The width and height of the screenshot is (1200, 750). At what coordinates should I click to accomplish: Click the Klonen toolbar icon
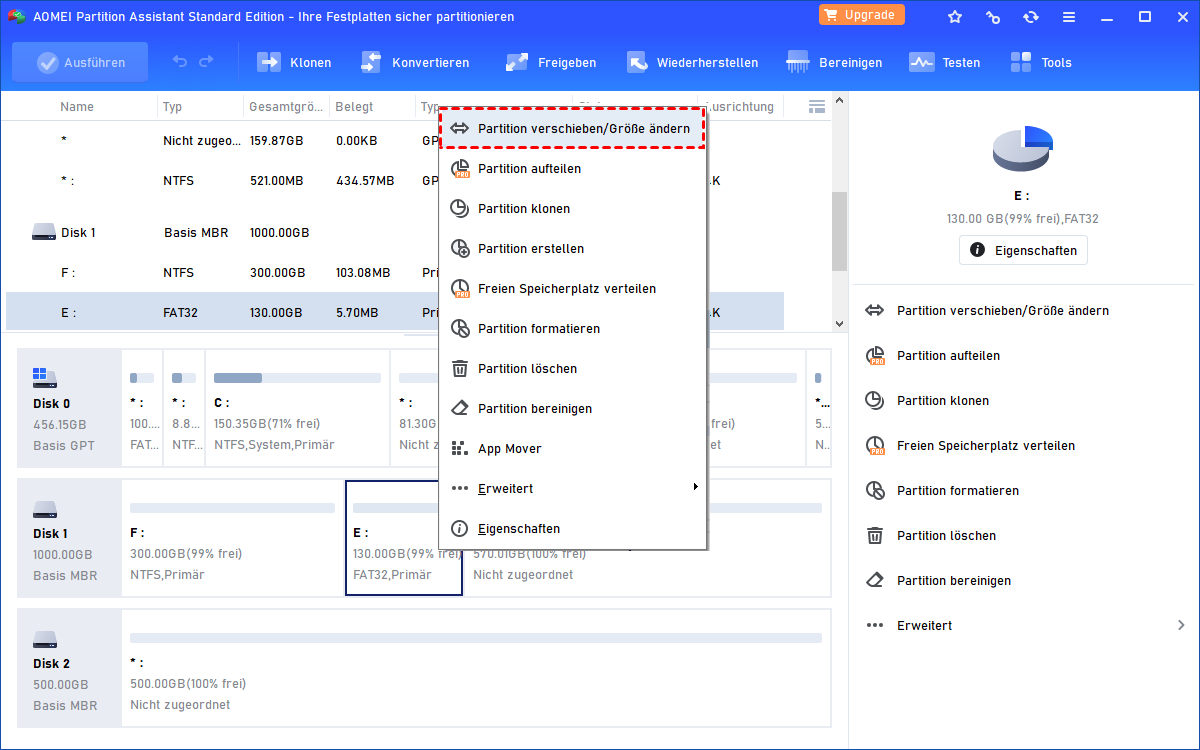269,62
